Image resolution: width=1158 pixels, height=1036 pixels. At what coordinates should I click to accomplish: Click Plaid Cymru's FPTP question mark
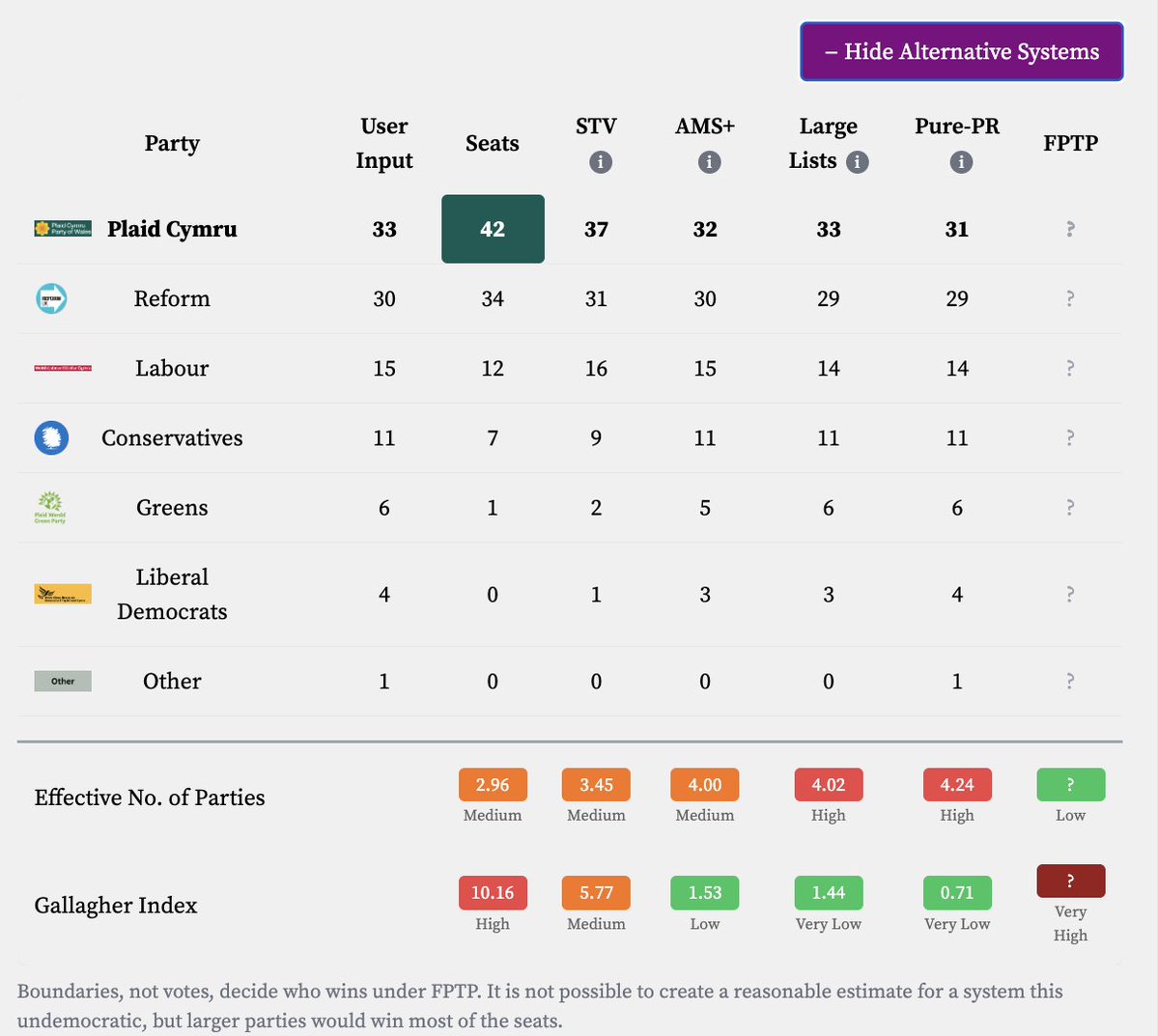click(1070, 229)
